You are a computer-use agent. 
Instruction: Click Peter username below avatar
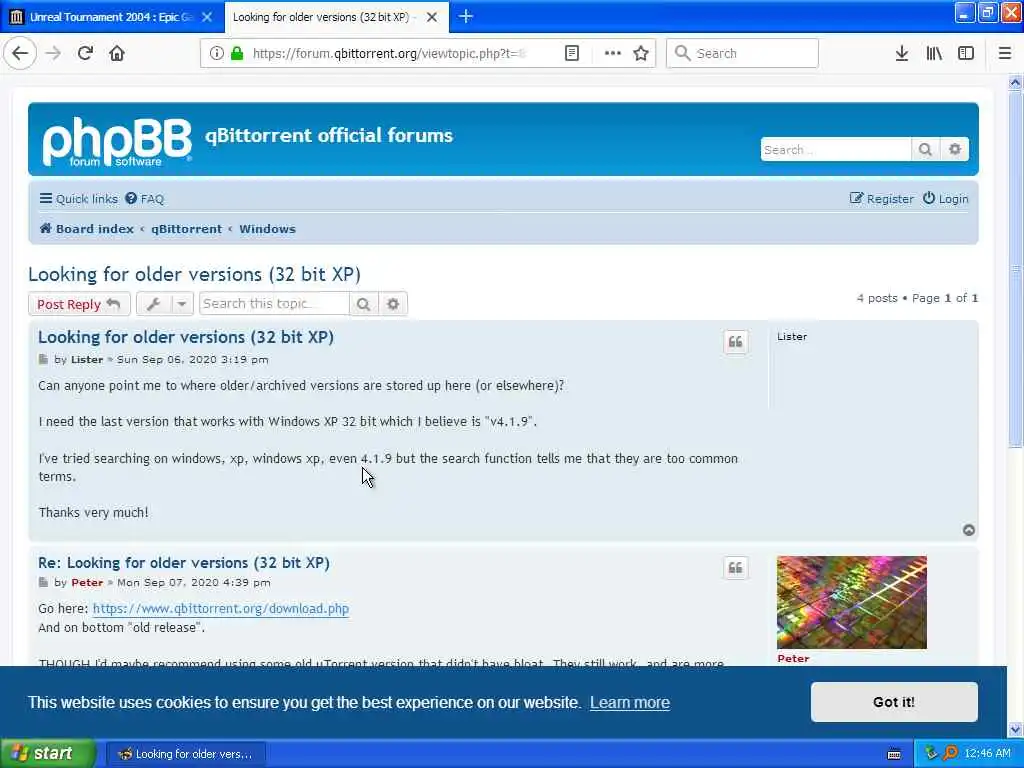(x=793, y=658)
